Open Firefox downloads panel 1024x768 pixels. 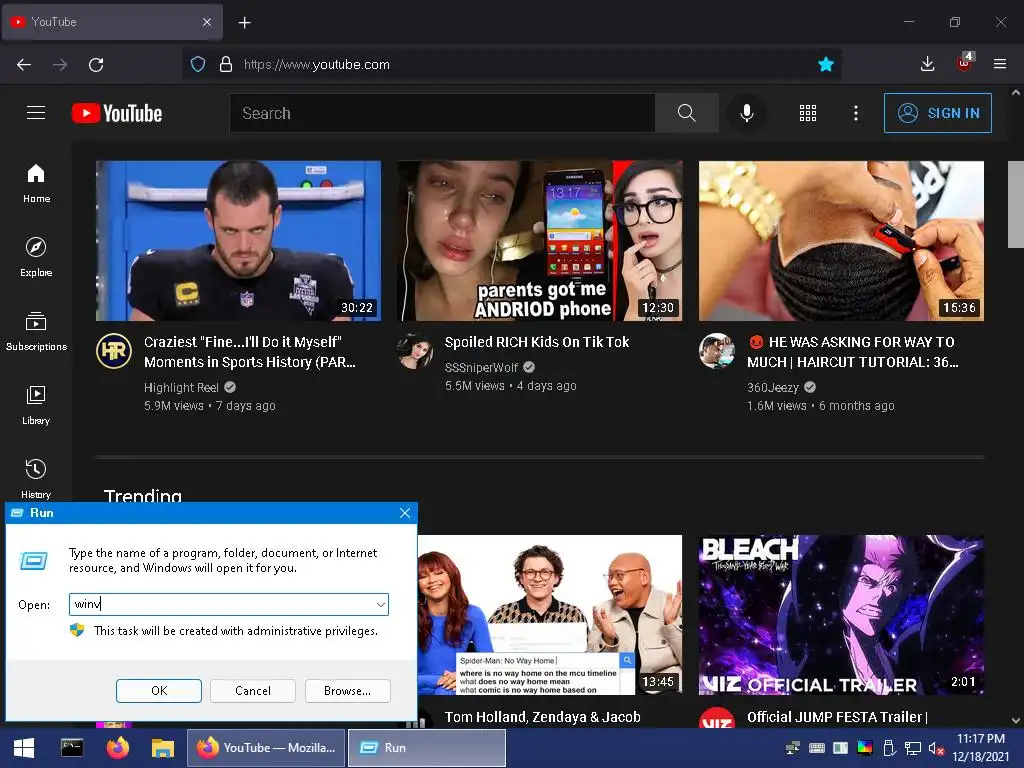click(927, 64)
